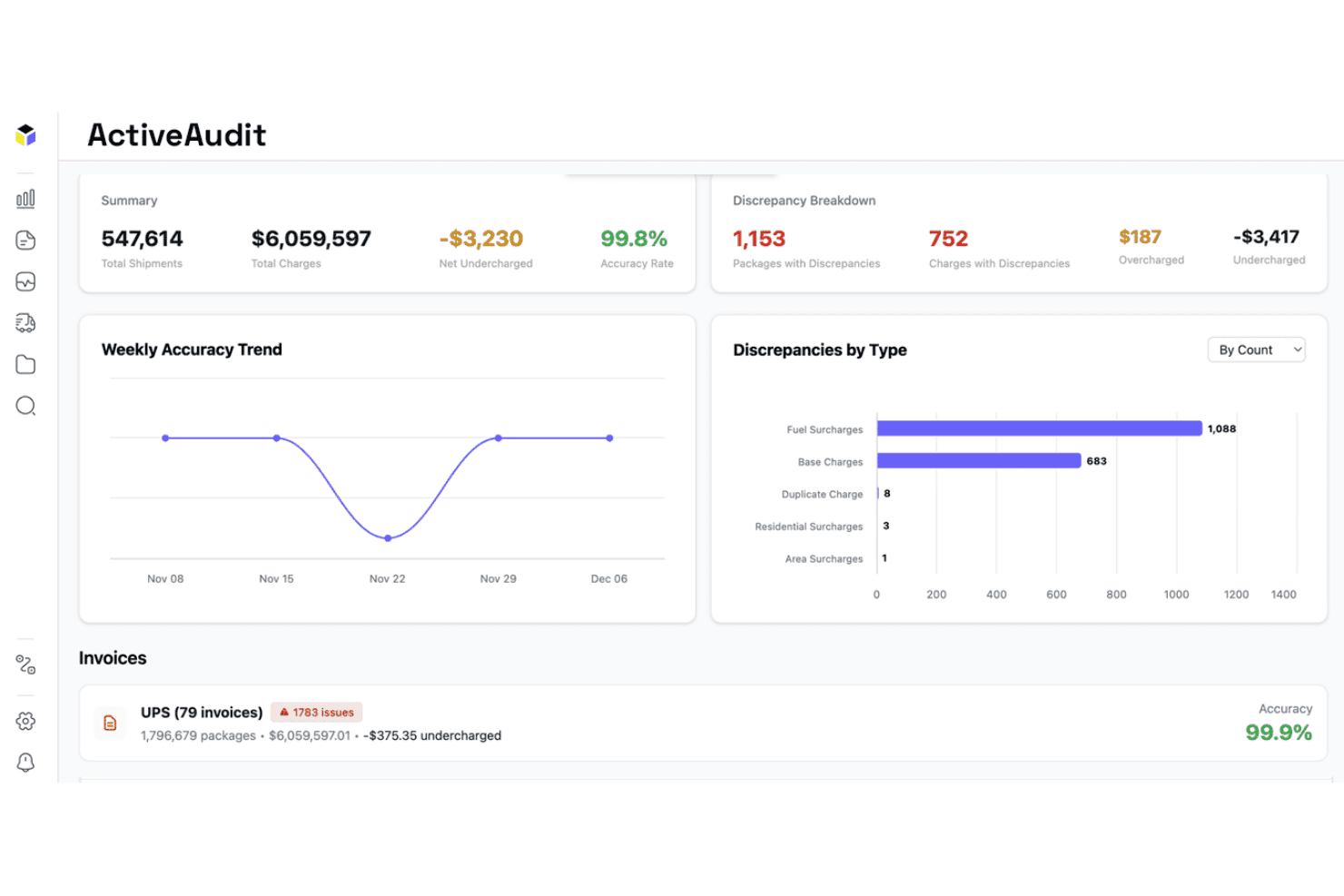Click the 1,153 Packages with Discrepancies value
1344x896 pixels.
(x=759, y=239)
